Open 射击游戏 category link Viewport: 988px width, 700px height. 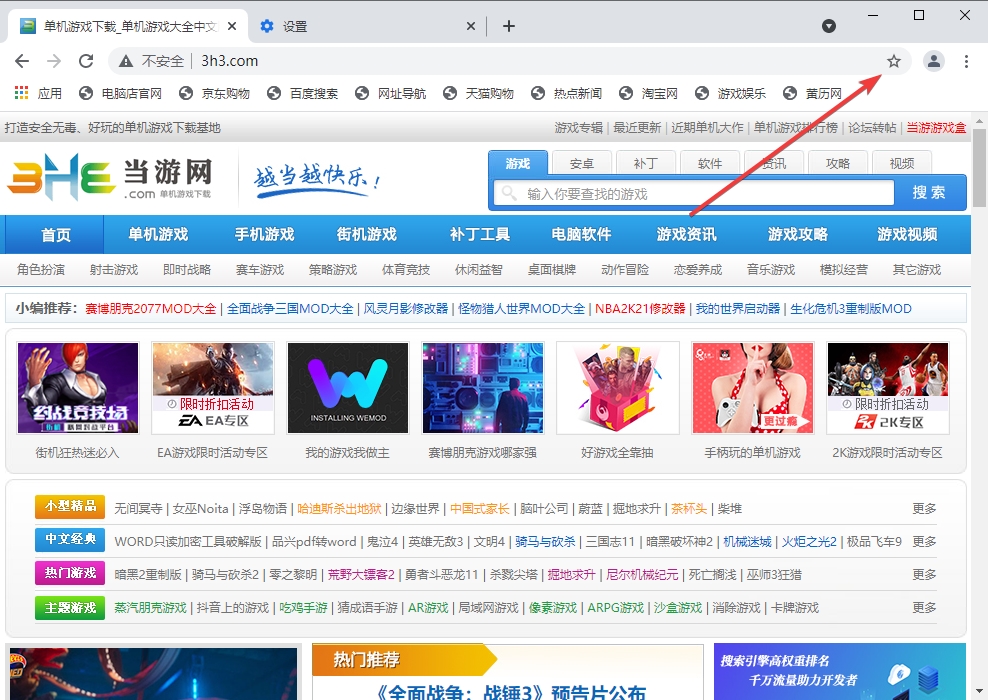(113, 270)
